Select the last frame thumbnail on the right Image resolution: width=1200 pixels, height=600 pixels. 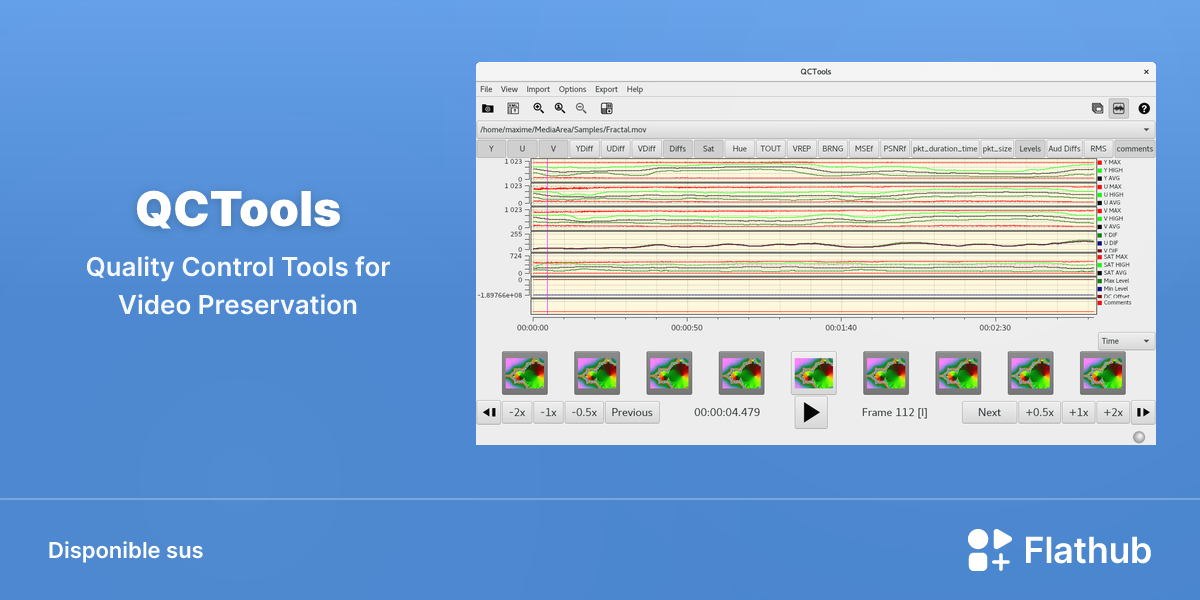click(x=1103, y=373)
